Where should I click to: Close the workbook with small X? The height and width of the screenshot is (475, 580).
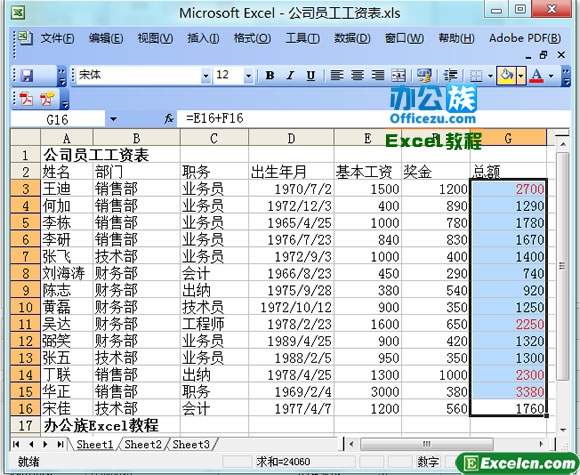coord(561,55)
